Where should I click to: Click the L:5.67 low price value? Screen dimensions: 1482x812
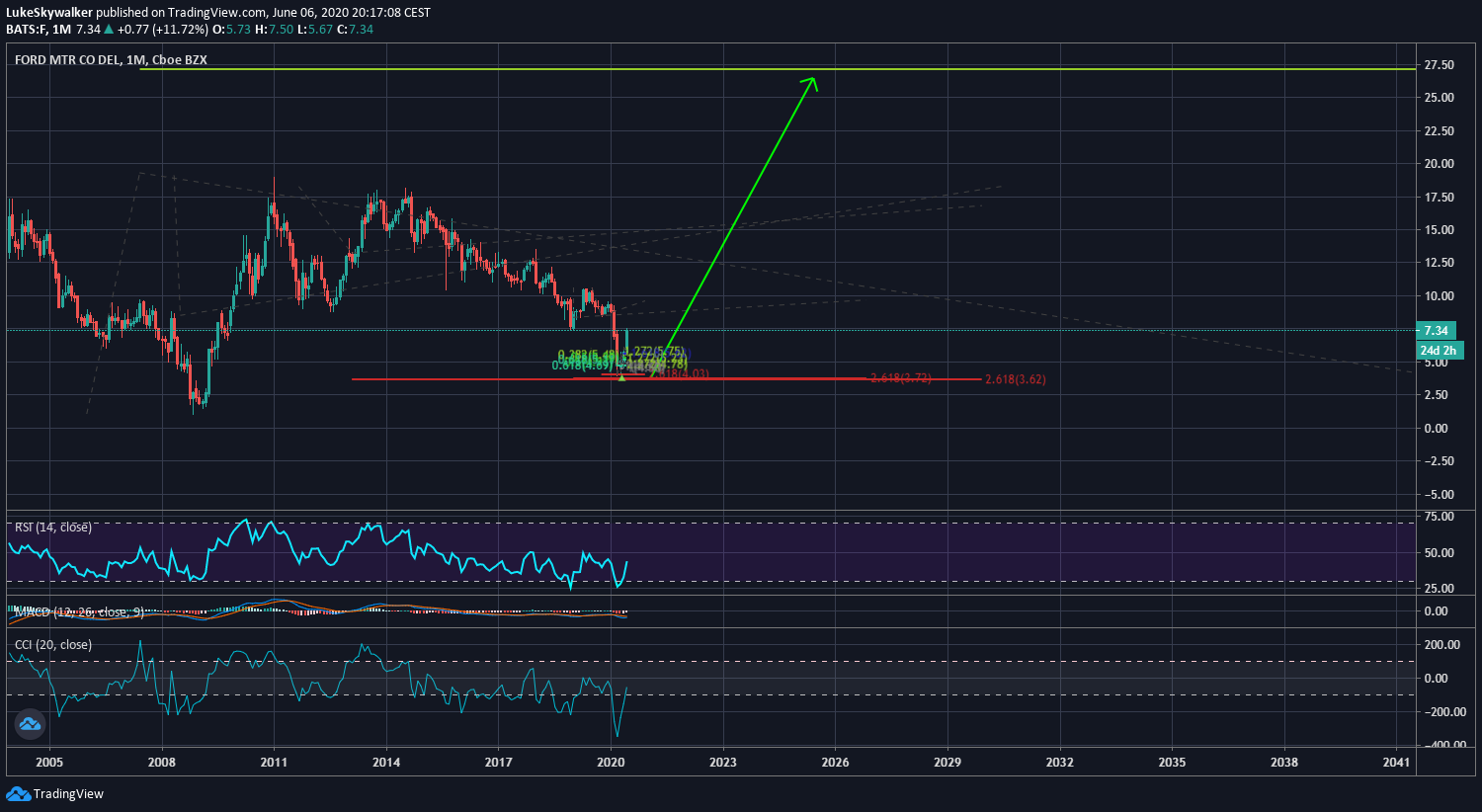pos(313,30)
